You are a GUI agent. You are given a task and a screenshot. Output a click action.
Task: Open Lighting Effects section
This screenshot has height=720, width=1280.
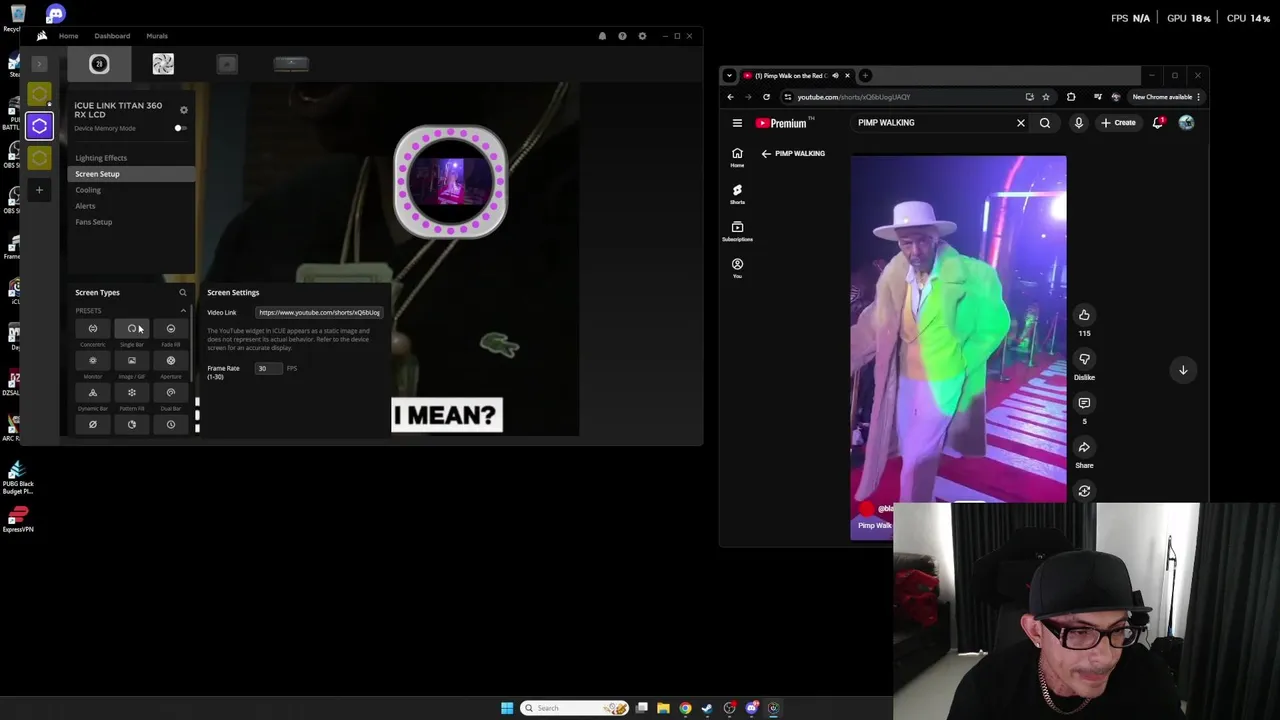101,158
